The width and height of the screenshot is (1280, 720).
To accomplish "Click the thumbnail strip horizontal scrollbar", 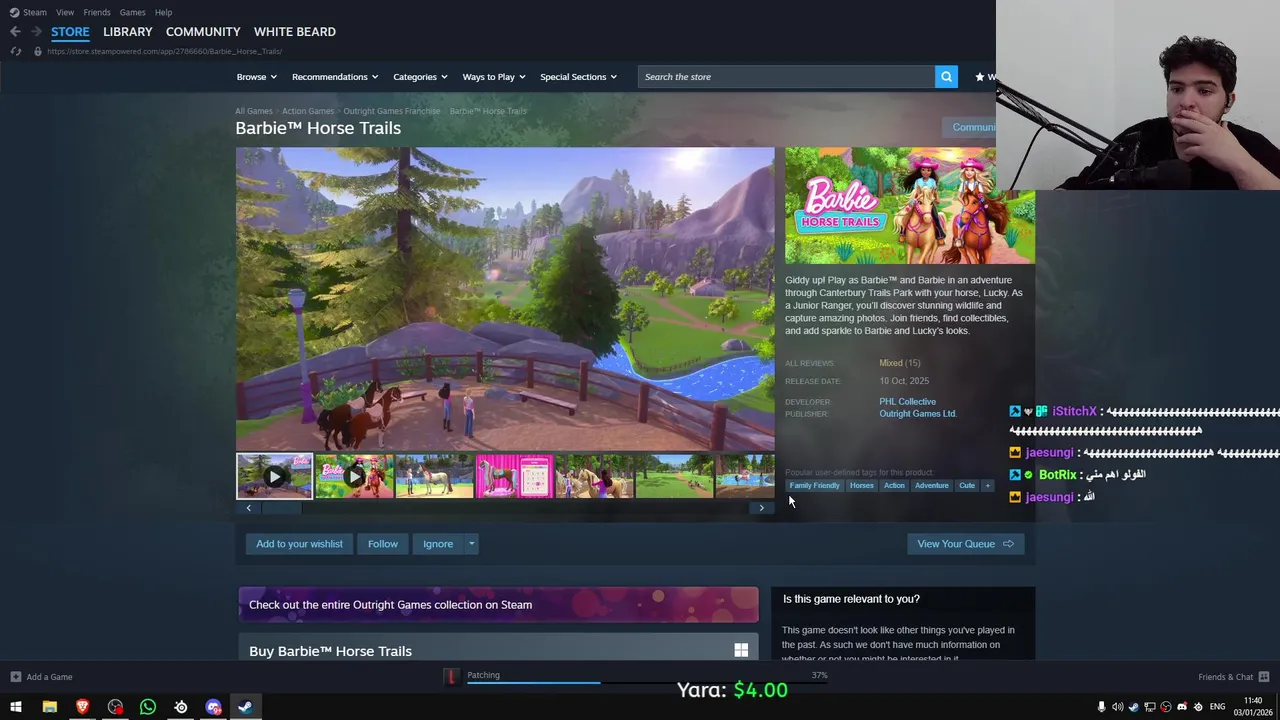I will (x=505, y=508).
